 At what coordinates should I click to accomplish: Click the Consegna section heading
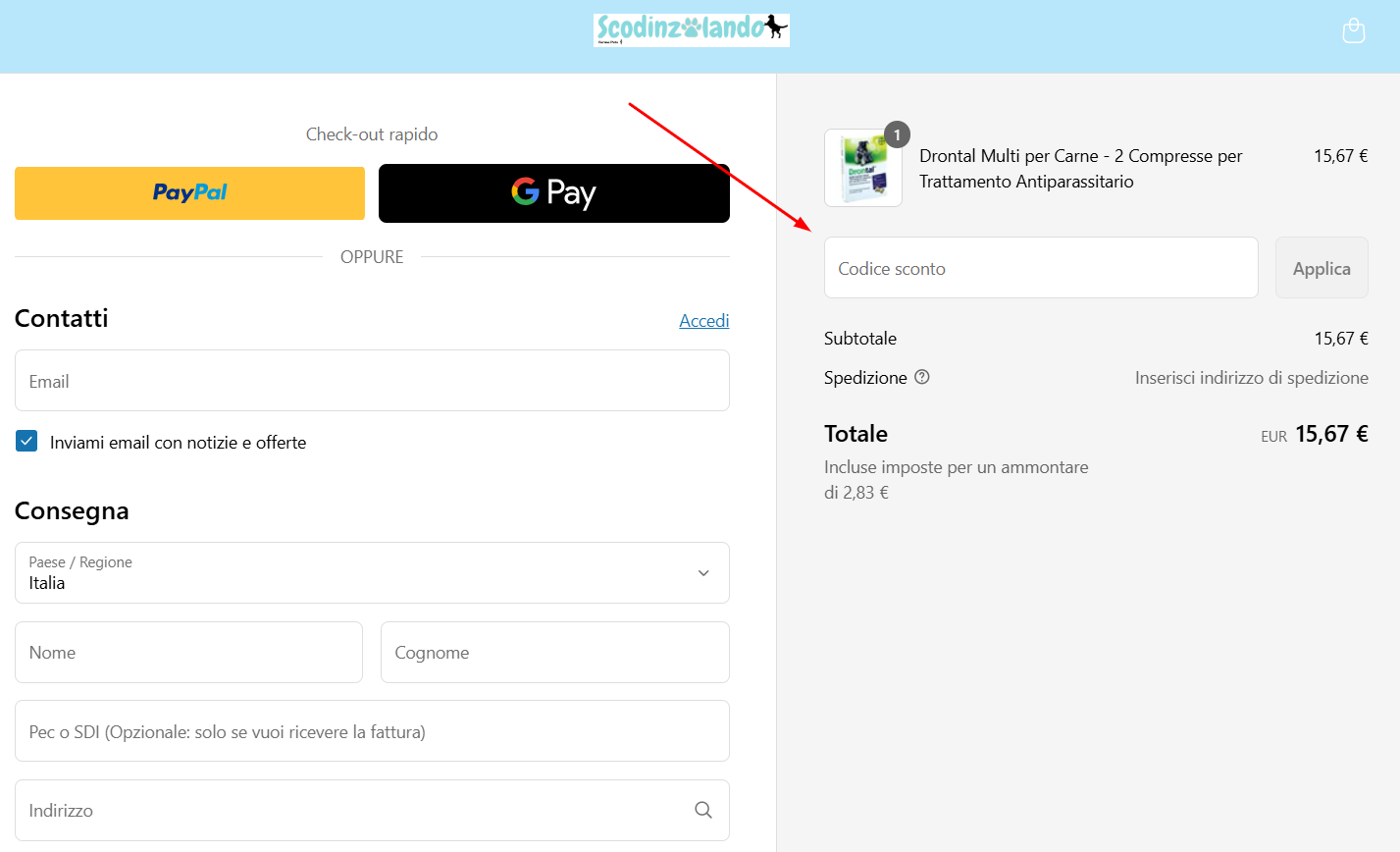(72, 510)
